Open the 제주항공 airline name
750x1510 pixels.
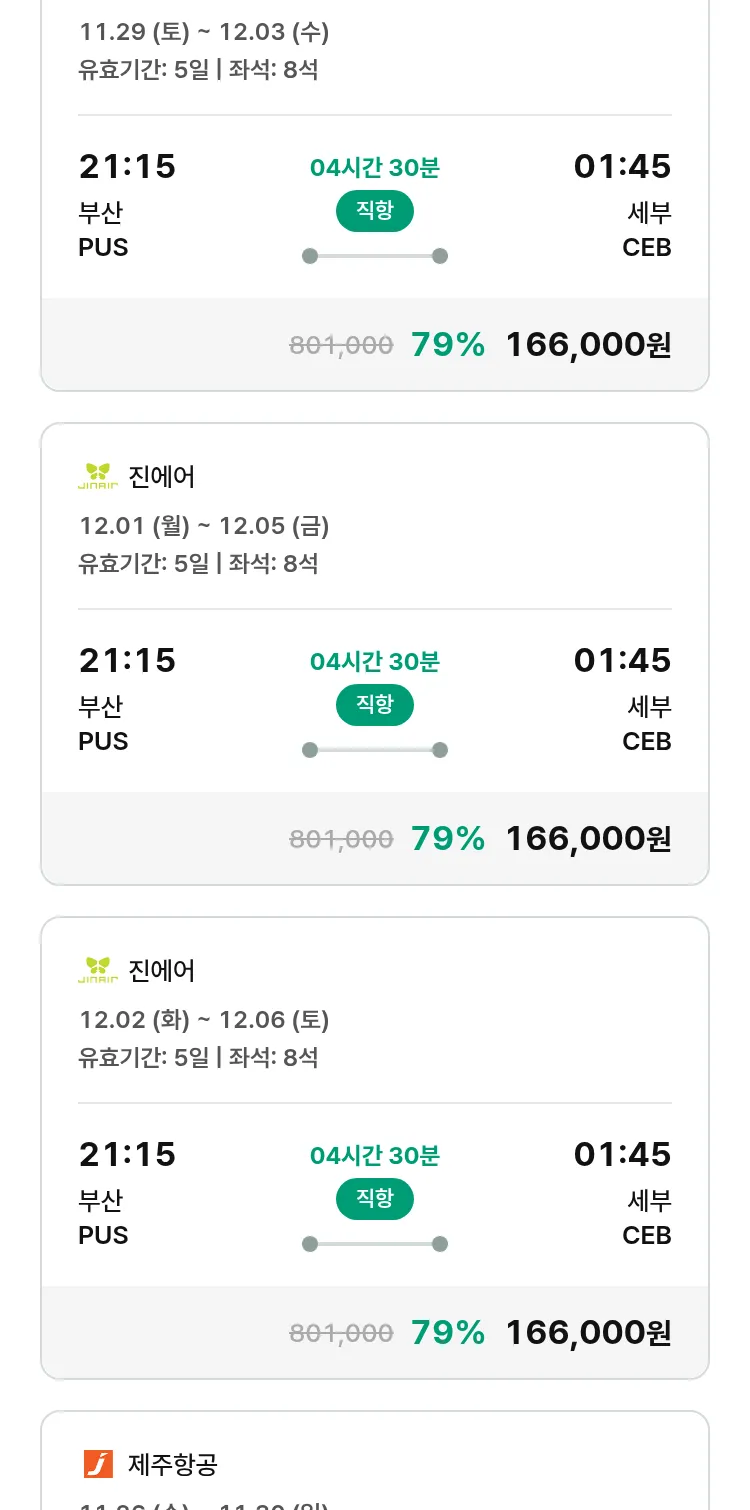click(173, 1465)
